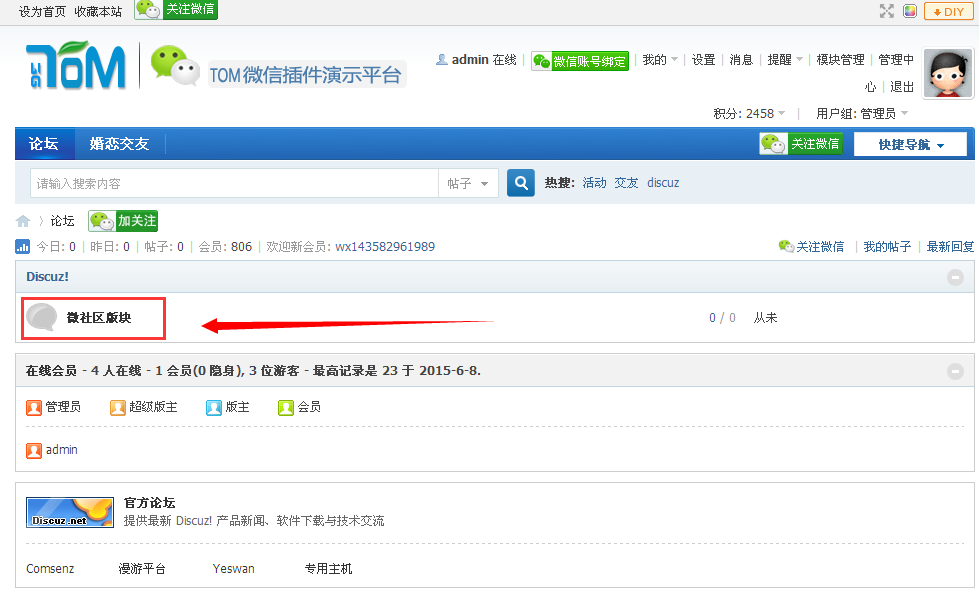Switch to the 婚恋交友 tab

[x=119, y=144]
